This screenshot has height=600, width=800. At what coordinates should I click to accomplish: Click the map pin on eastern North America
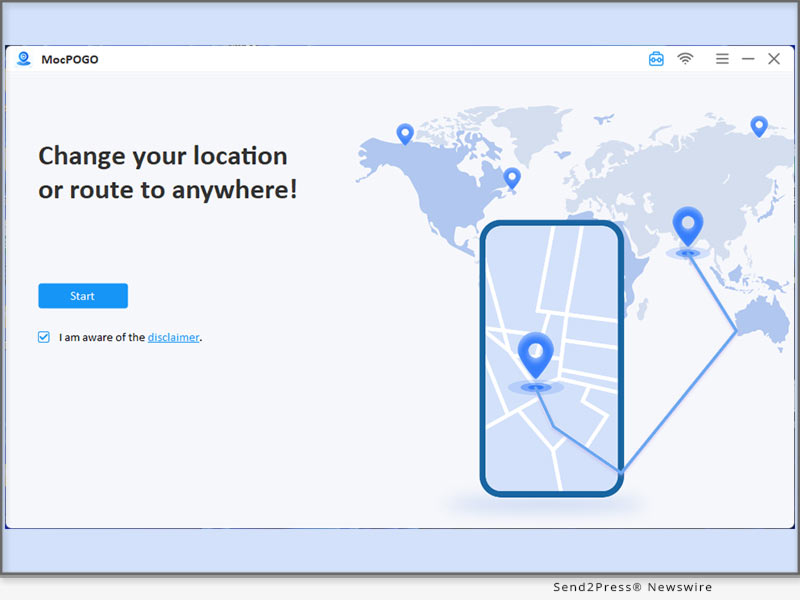512,178
